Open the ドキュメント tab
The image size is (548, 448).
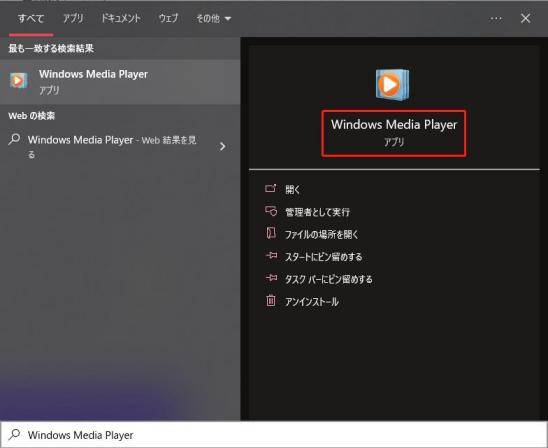(121, 19)
